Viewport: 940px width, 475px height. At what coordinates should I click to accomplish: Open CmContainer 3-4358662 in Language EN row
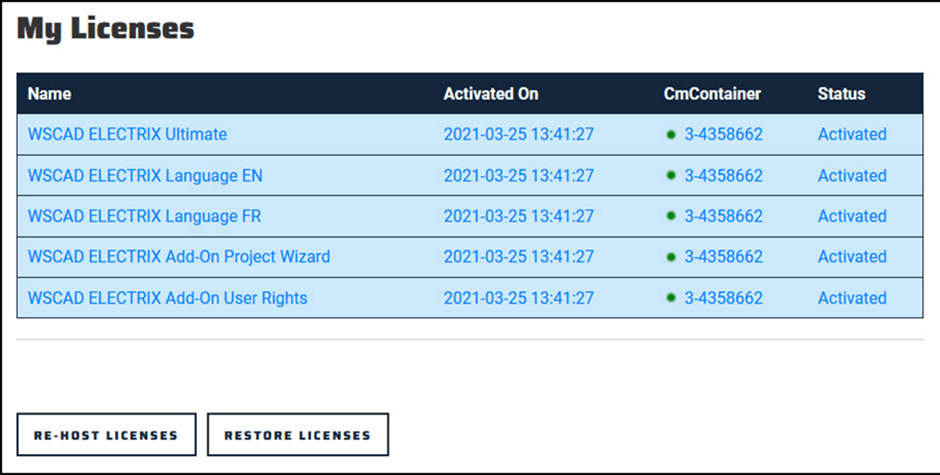coord(724,176)
